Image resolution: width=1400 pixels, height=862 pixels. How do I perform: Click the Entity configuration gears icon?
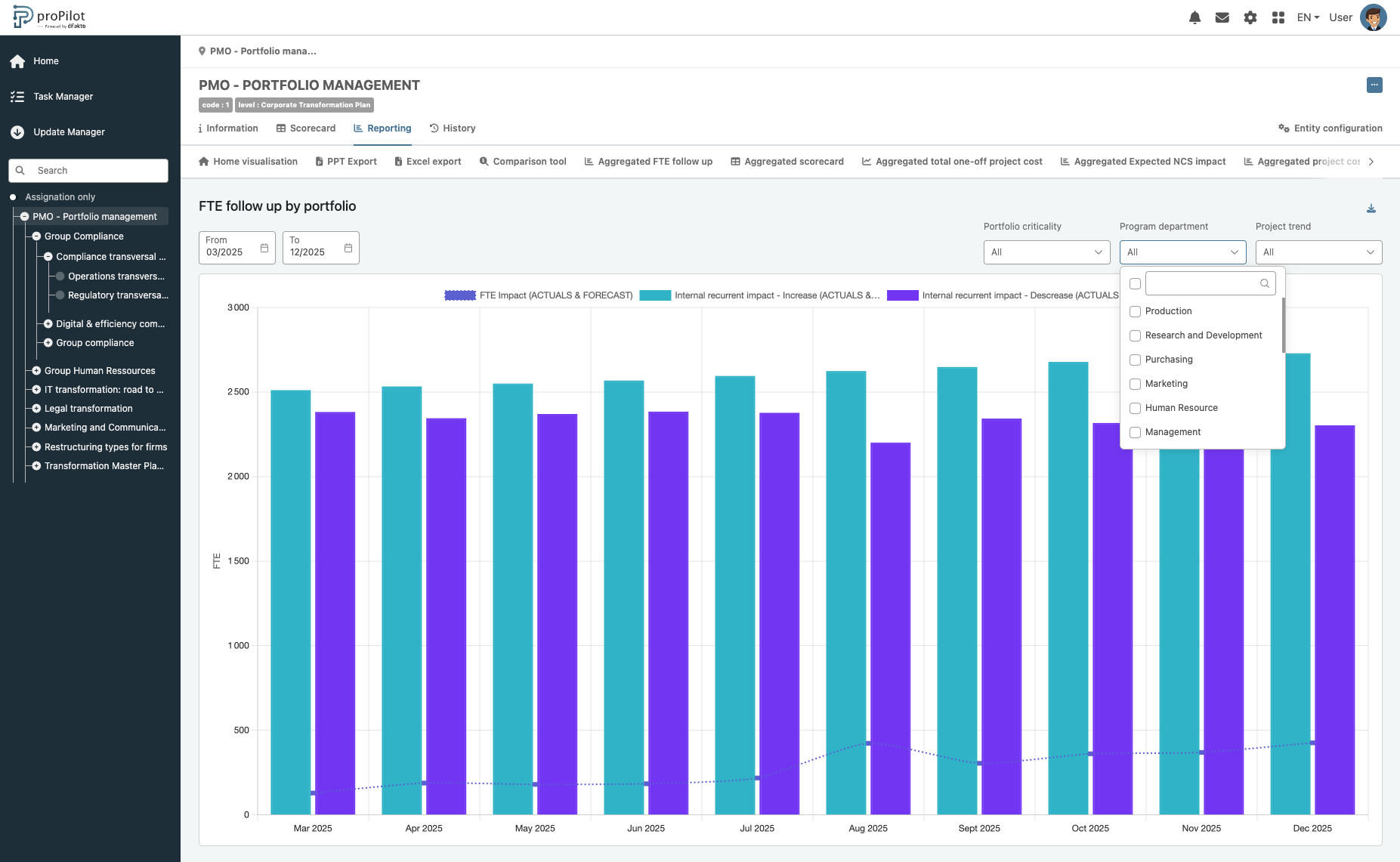[x=1284, y=128]
